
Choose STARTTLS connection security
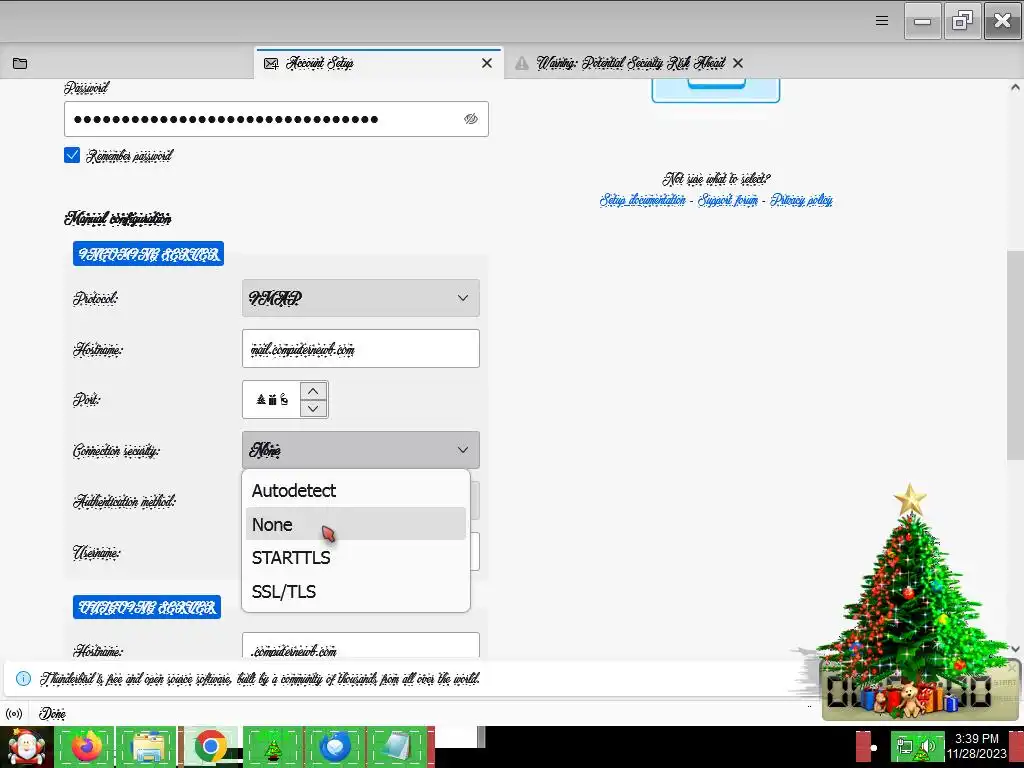pos(355,558)
